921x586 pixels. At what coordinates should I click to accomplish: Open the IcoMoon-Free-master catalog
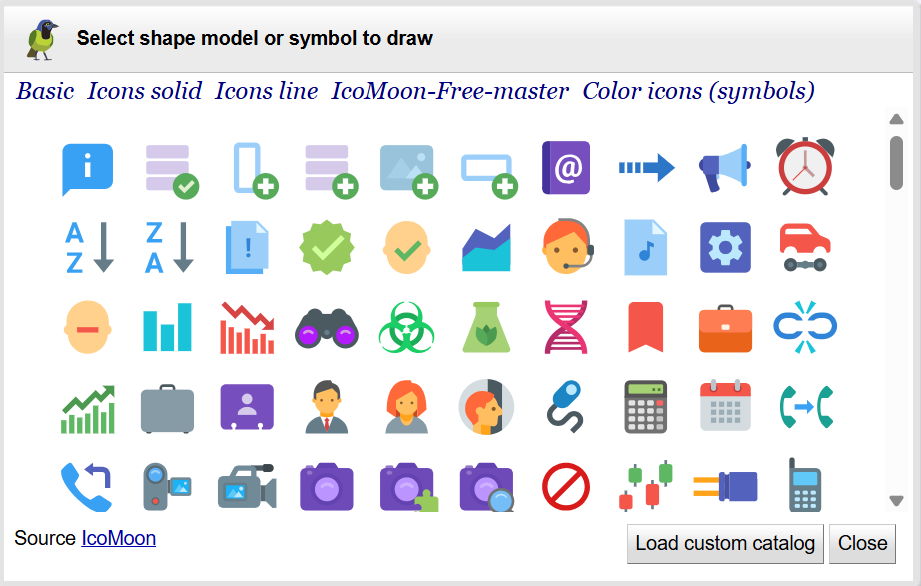click(x=446, y=91)
